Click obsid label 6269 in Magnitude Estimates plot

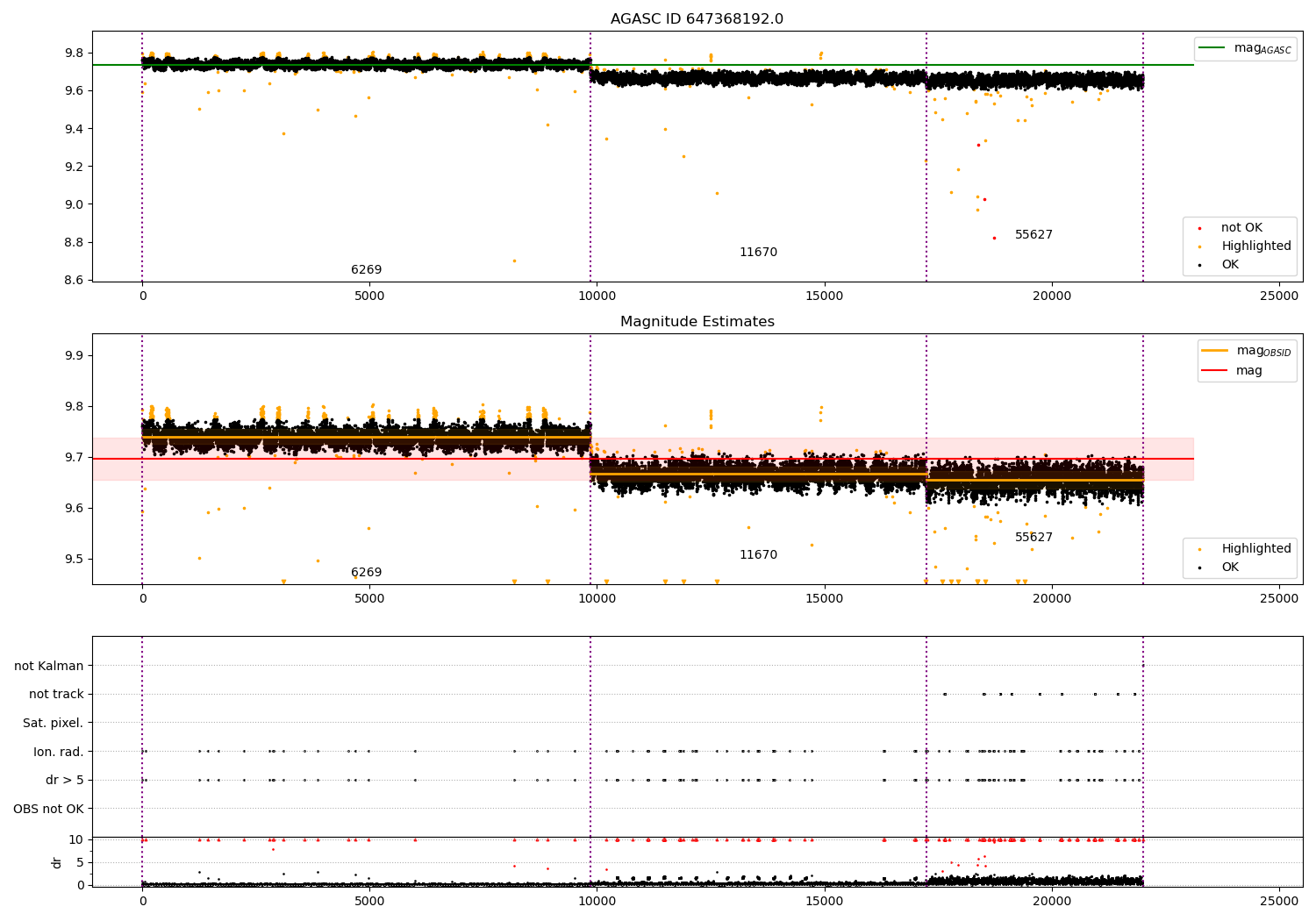click(366, 573)
